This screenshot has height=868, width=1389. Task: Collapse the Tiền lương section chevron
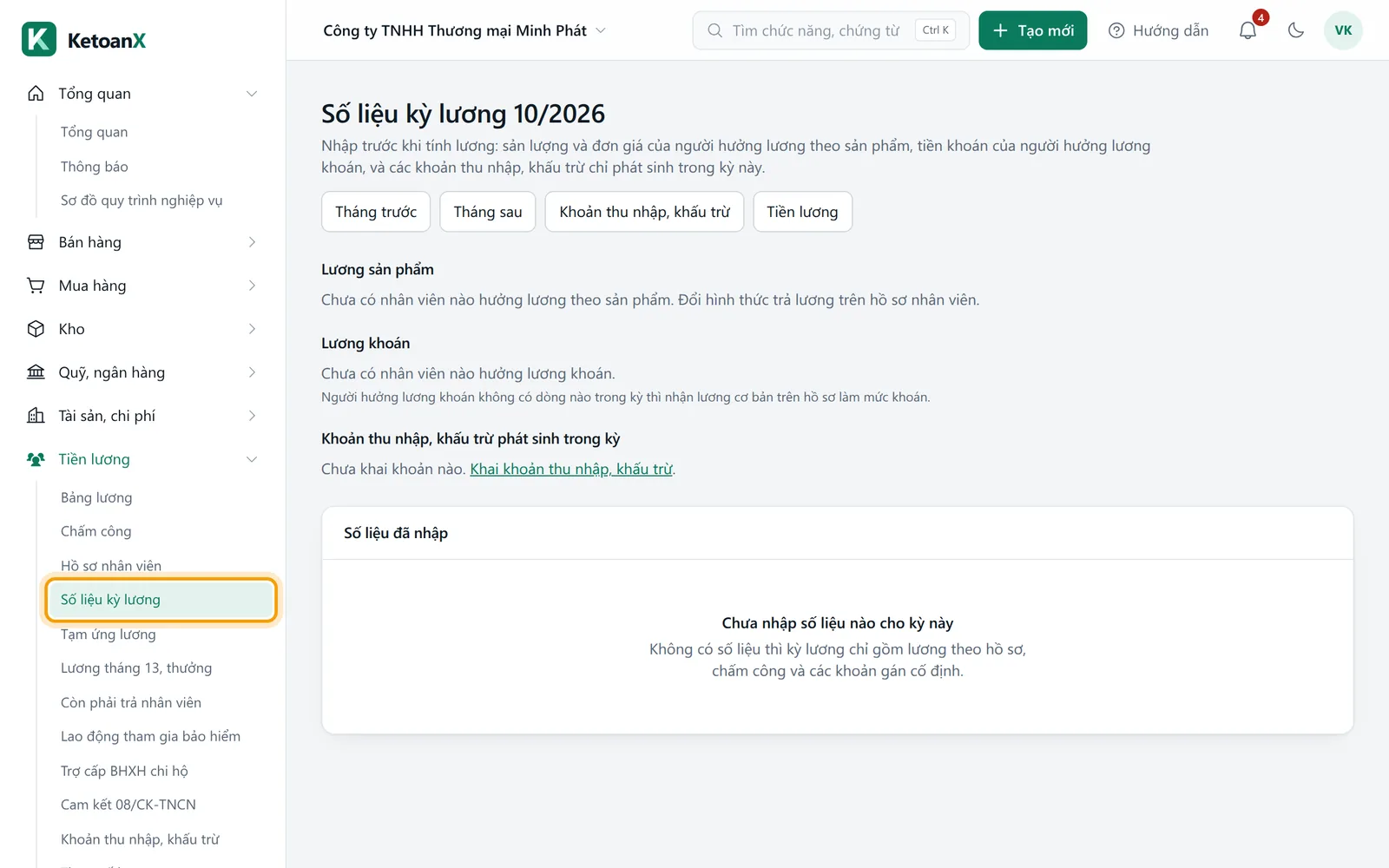coord(252,459)
